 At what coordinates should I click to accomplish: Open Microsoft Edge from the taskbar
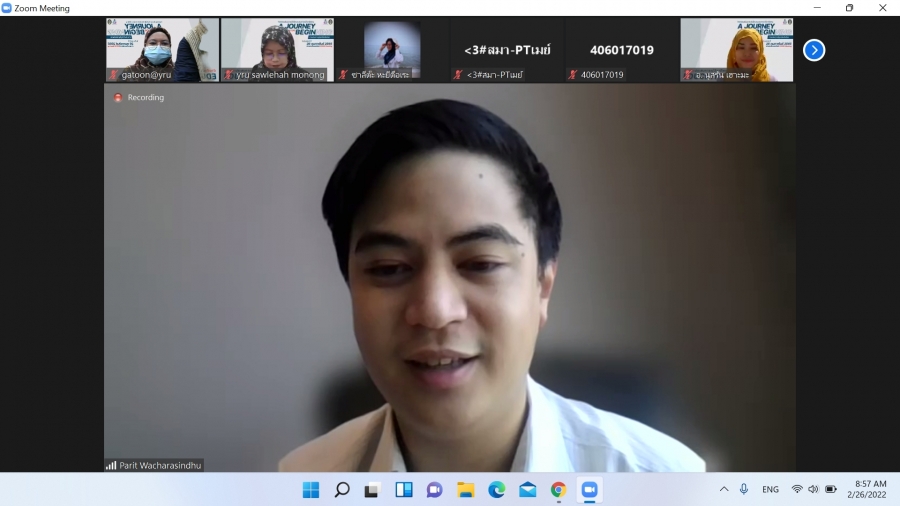[496, 490]
